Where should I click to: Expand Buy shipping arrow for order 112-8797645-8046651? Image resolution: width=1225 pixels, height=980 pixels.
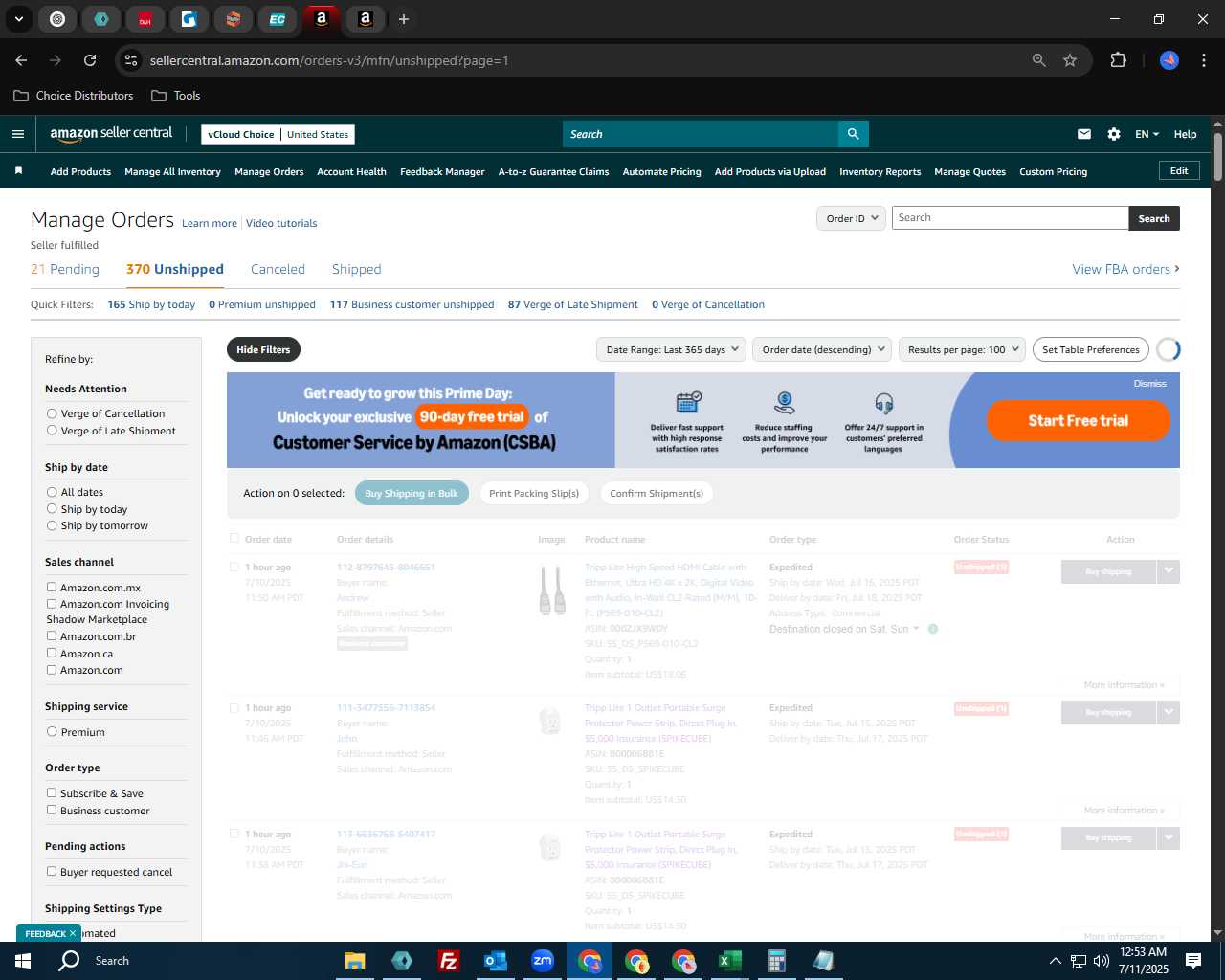point(1168,571)
